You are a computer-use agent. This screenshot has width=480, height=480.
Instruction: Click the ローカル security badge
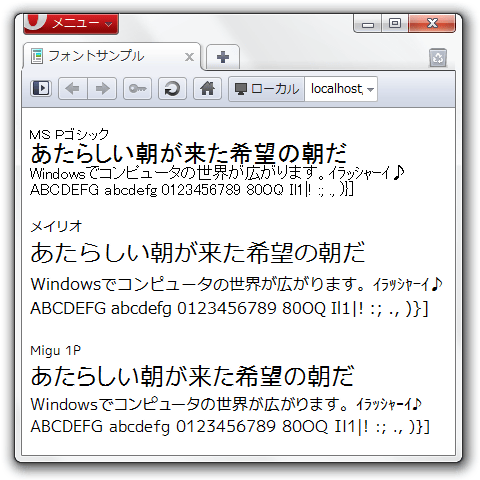(x=267, y=89)
